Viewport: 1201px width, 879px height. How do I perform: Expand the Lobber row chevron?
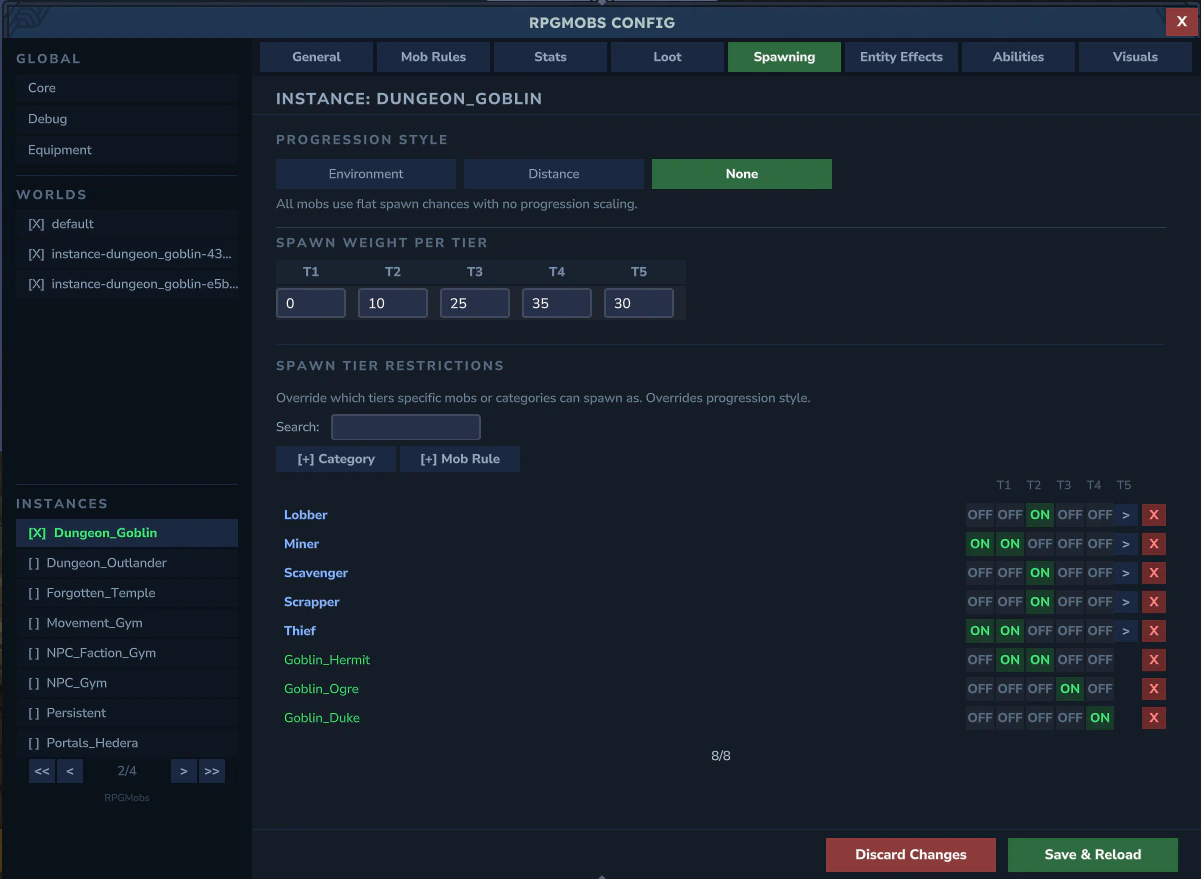1126,514
